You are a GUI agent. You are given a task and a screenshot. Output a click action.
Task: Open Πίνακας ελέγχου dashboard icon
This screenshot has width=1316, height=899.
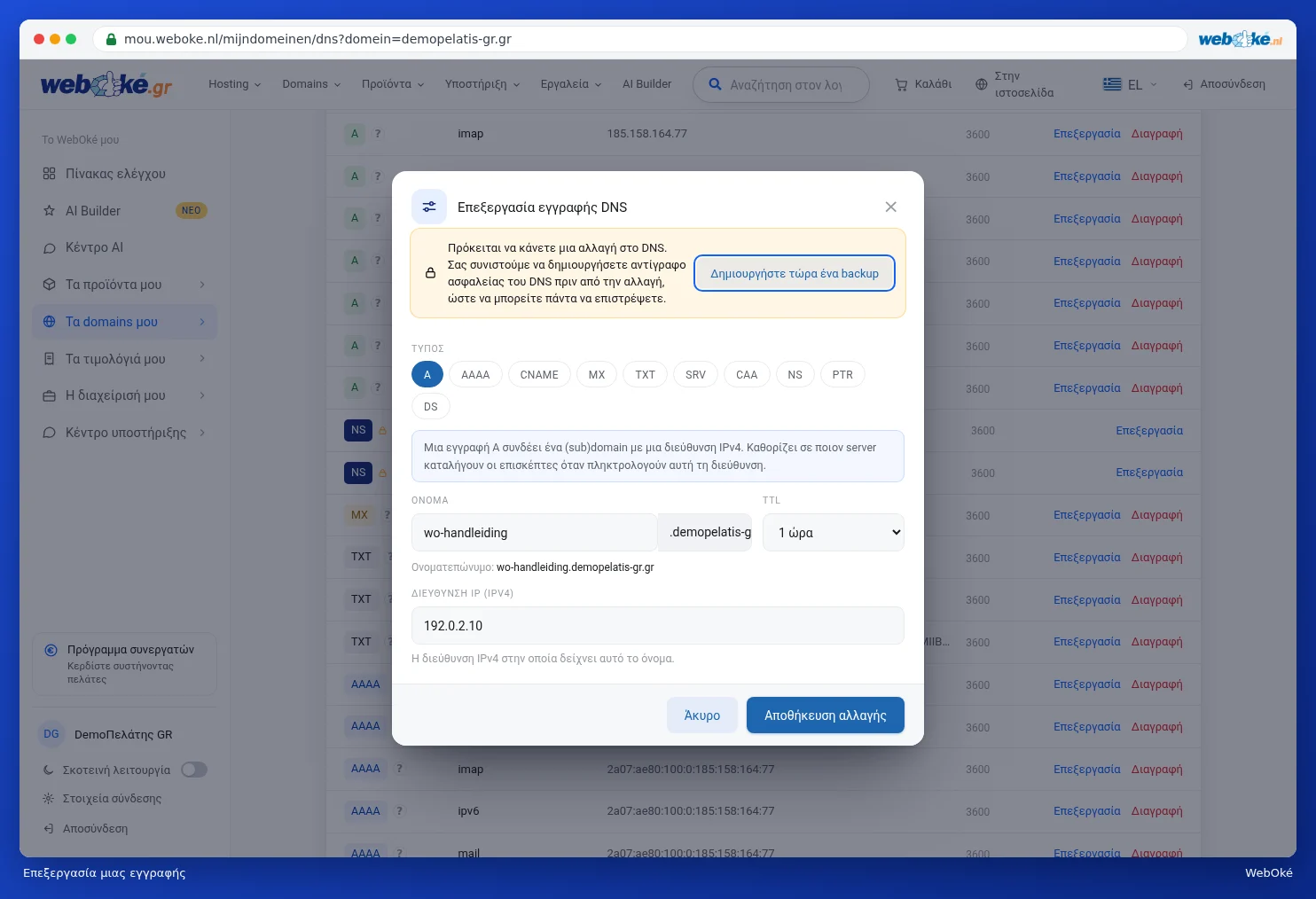(x=49, y=174)
